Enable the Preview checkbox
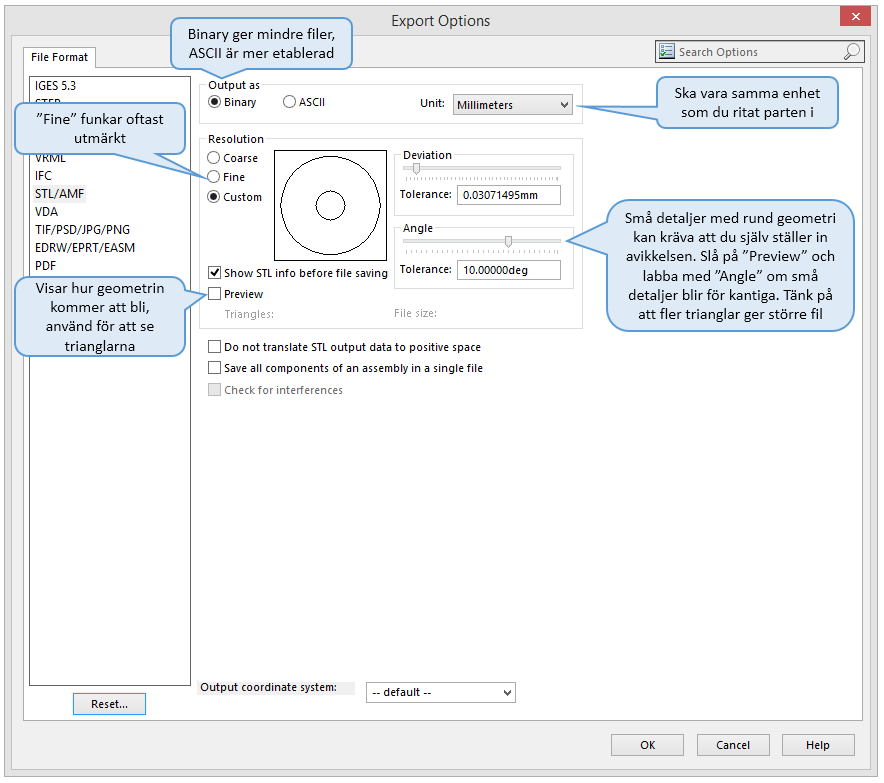The width and height of the screenshot is (884, 783). click(215, 294)
